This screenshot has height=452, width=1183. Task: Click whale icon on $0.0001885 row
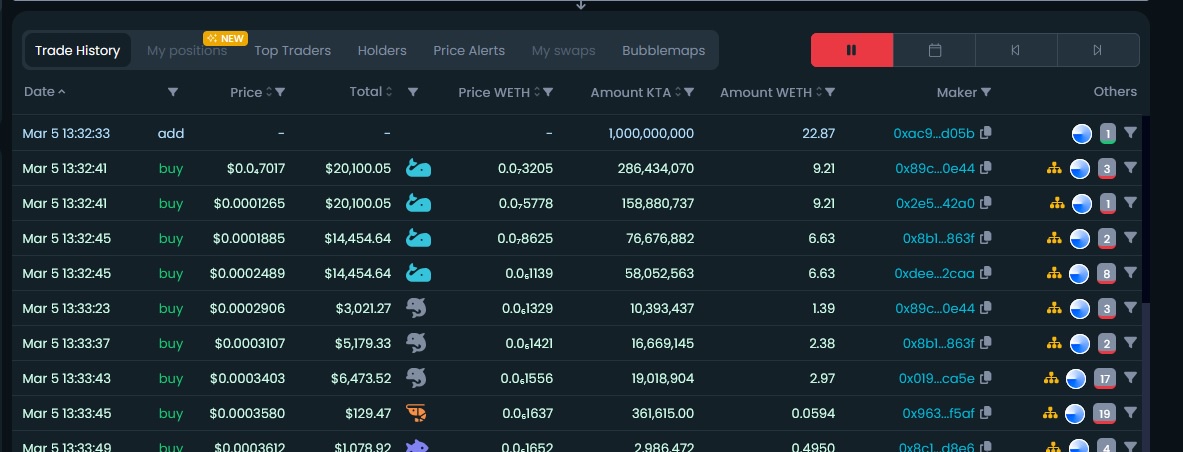coord(418,238)
